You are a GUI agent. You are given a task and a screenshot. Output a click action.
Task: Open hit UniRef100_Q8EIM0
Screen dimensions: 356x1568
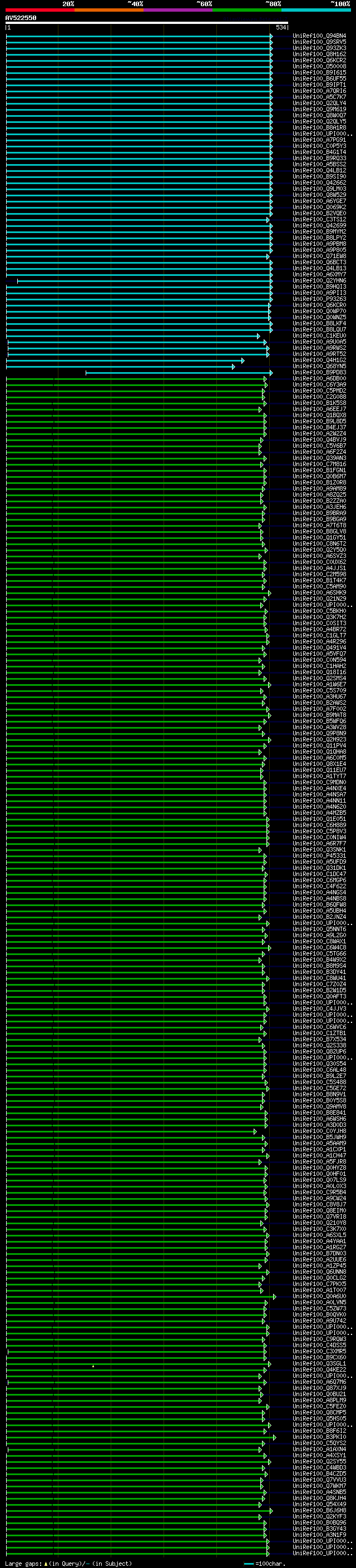pyautogui.click(x=319, y=1211)
